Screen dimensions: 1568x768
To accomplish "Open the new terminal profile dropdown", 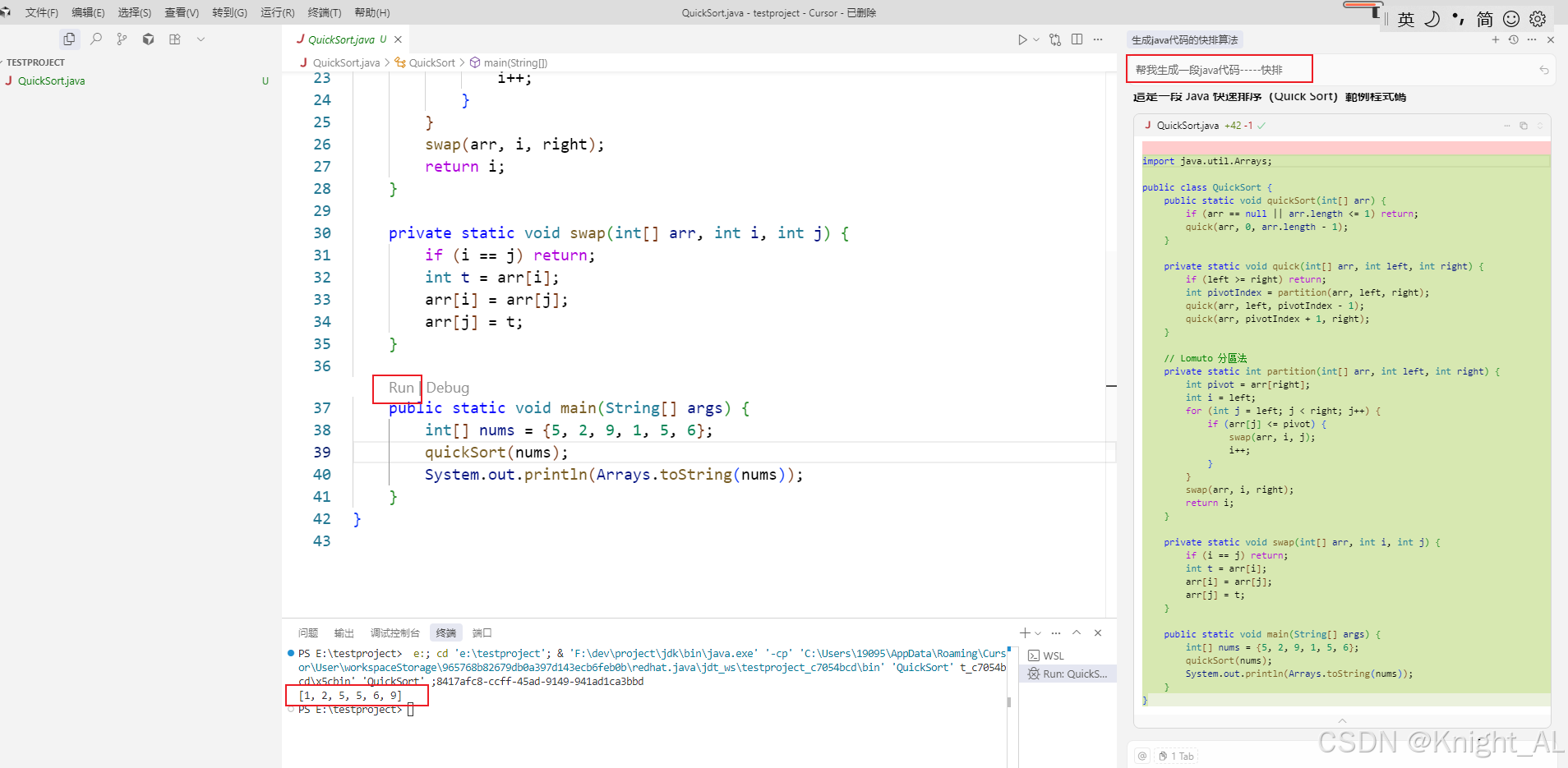I will tap(1038, 633).
